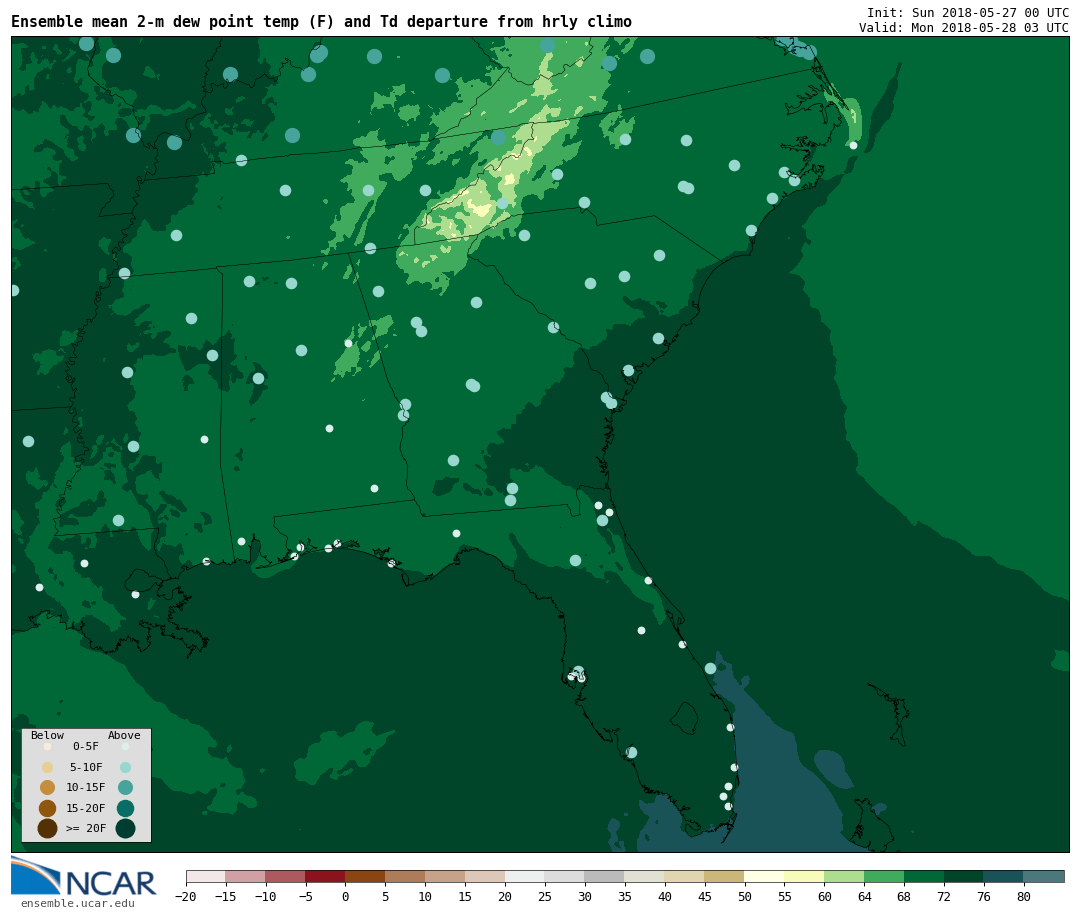
Task: Pick the 30 to 35 gray colorbar swatch
Action: [605, 876]
